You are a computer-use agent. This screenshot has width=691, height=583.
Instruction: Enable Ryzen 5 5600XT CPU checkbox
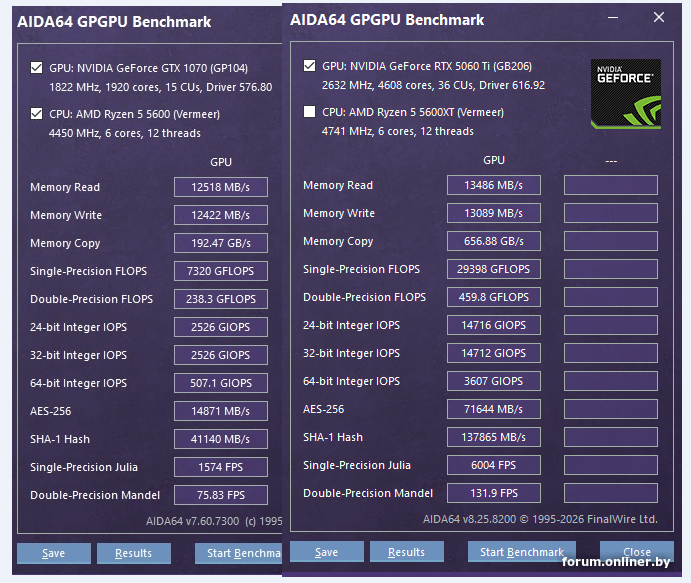click(x=309, y=111)
